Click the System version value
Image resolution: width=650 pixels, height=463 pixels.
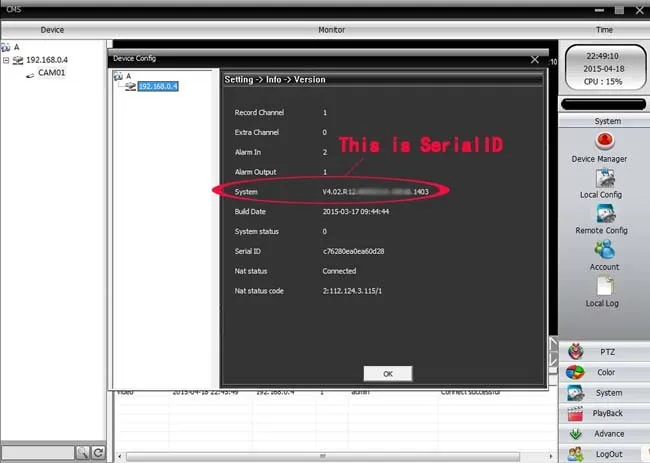pyautogui.click(x=375, y=192)
